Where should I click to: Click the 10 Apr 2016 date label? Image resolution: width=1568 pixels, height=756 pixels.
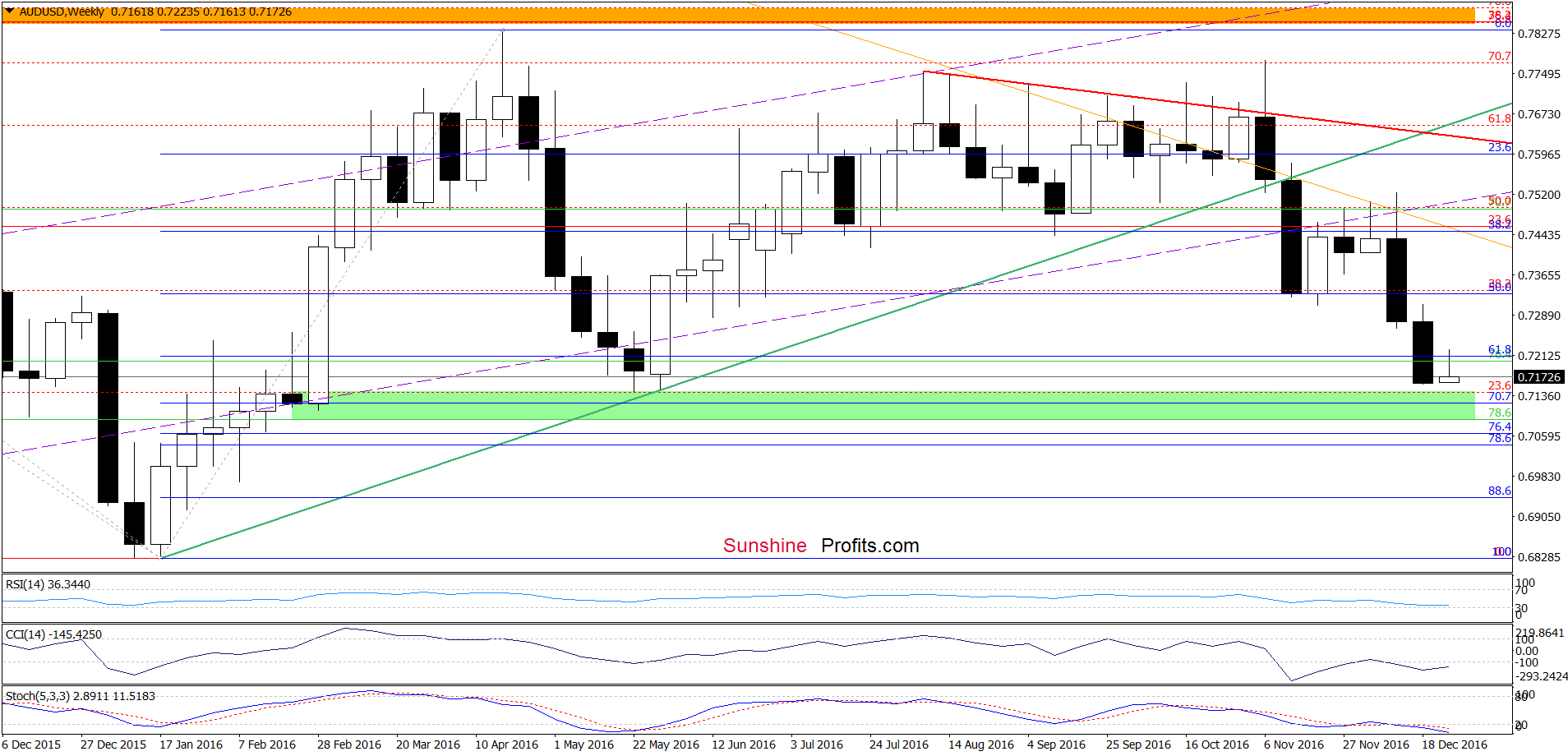pyautogui.click(x=507, y=744)
